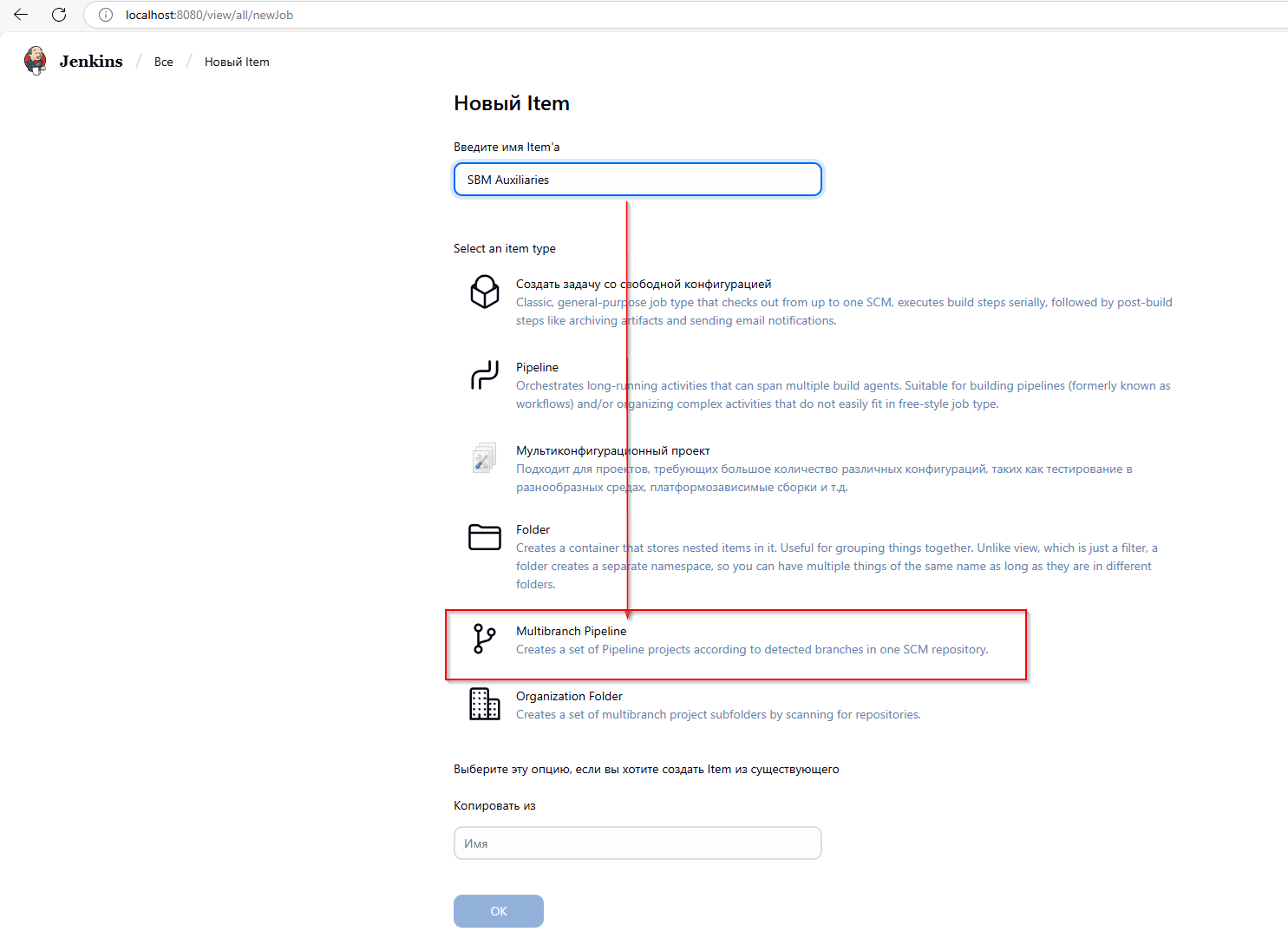Click the Jenkins butler logo icon
The width and height of the screenshot is (1288, 945).
pos(36,61)
